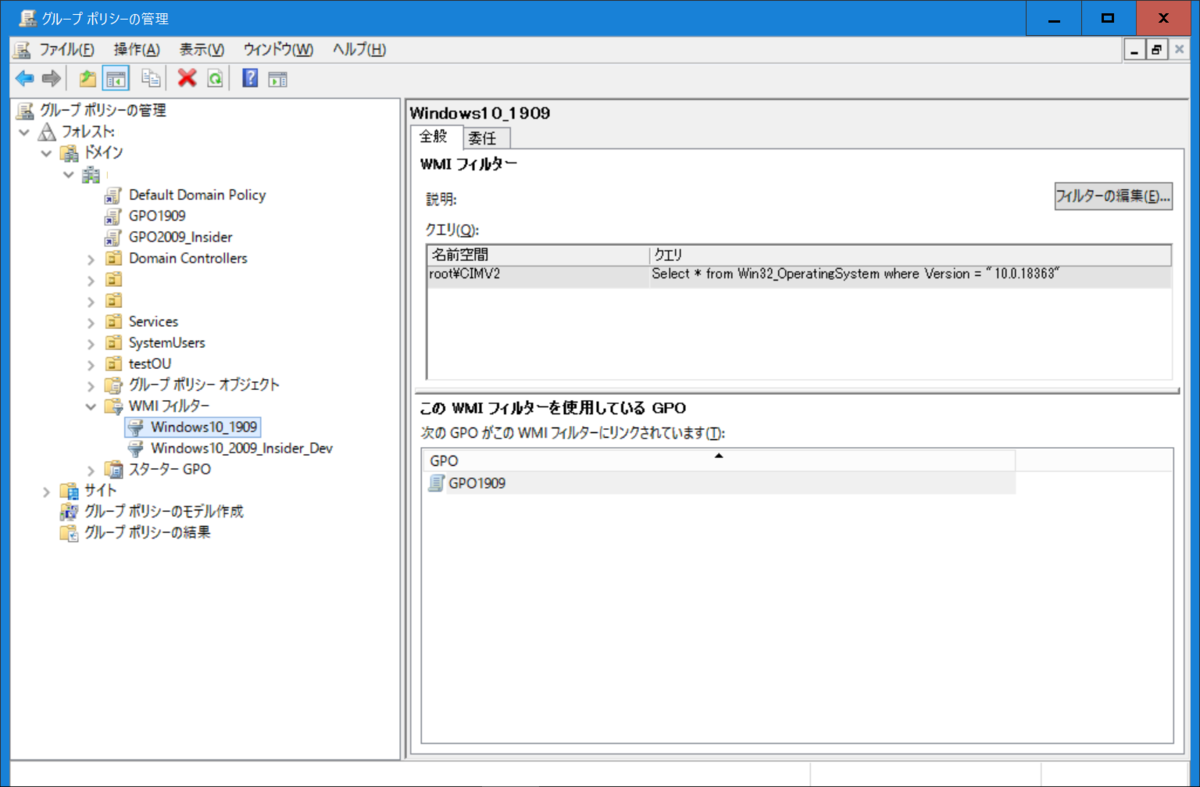This screenshot has width=1200, height=787.
Task: Open the ヘルプ(H) menu
Action: click(x=359, y=50)
